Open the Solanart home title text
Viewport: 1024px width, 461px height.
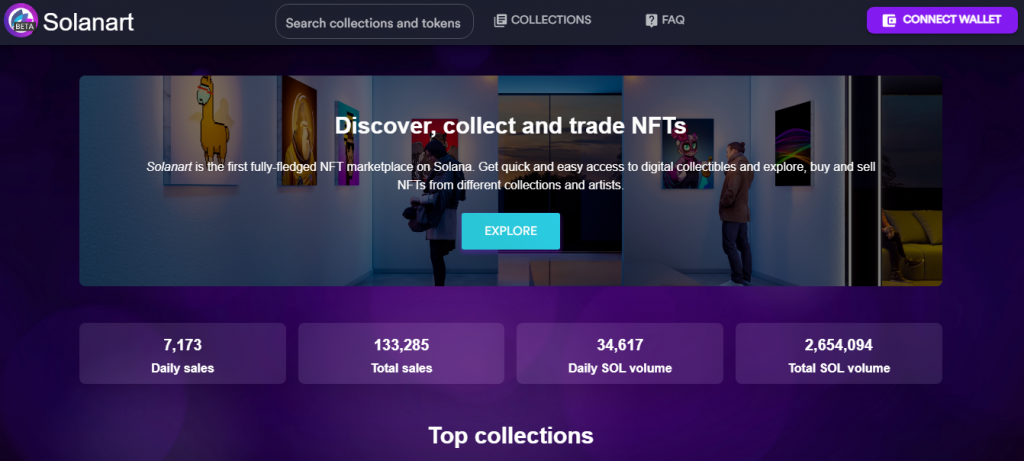tap(88, 22)
